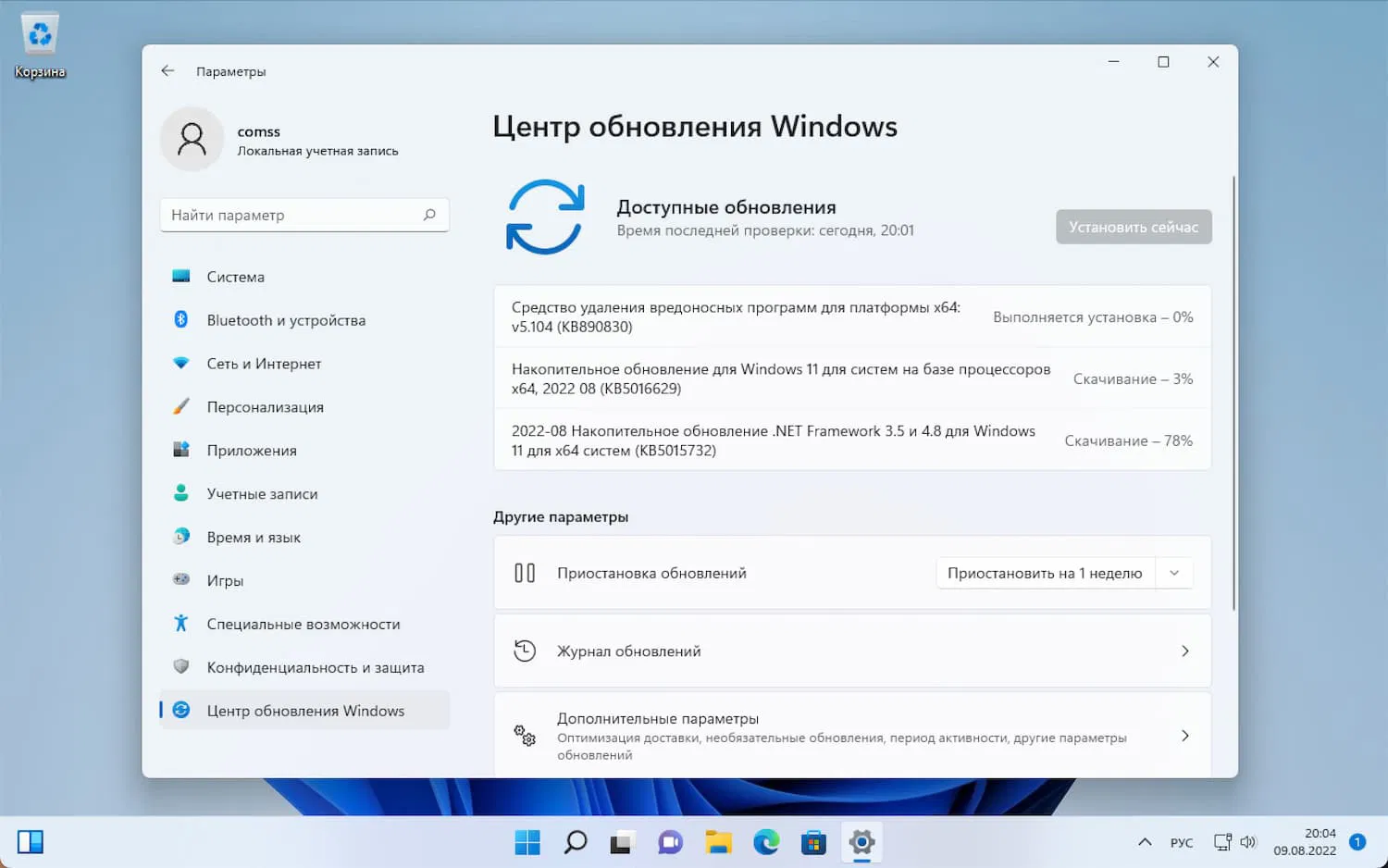Click the pause updates icon
Screen dimensions: 1388x868
click(525, 573)
